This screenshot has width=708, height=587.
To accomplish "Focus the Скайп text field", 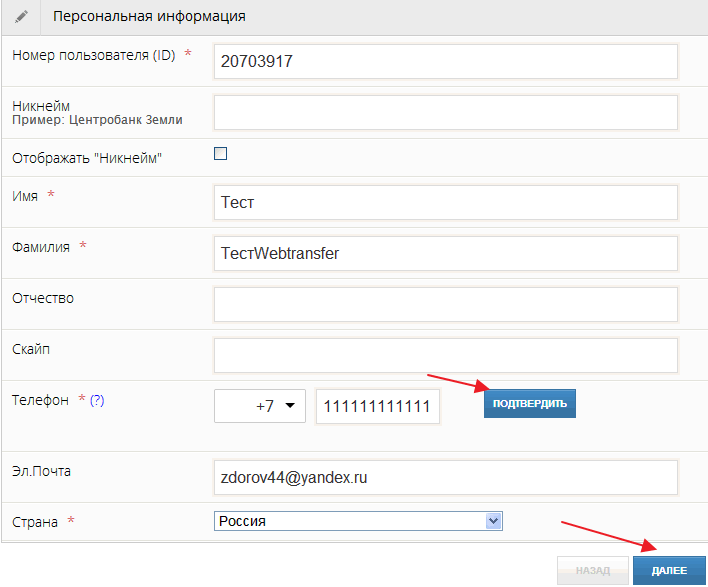I will tap(446, 355).
